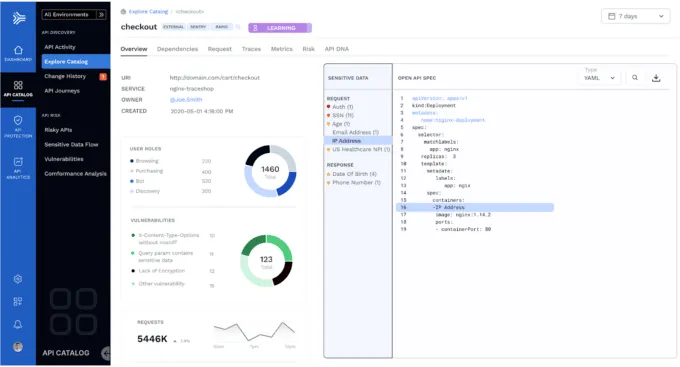The height and width of the screenshot is (367, 680).
Task: Open the API Protection shield icon
Action: (18, 120)
